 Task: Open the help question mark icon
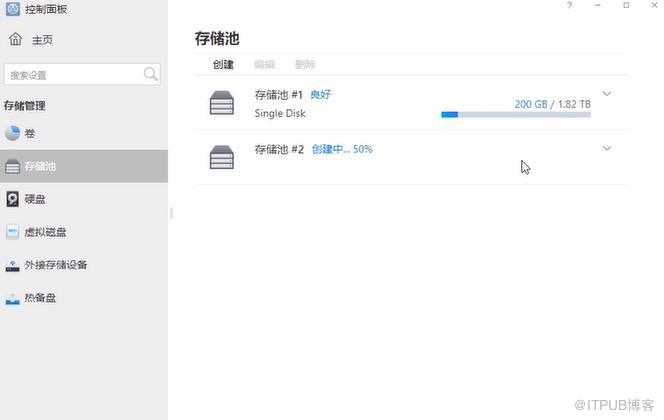tap(569, 5)
